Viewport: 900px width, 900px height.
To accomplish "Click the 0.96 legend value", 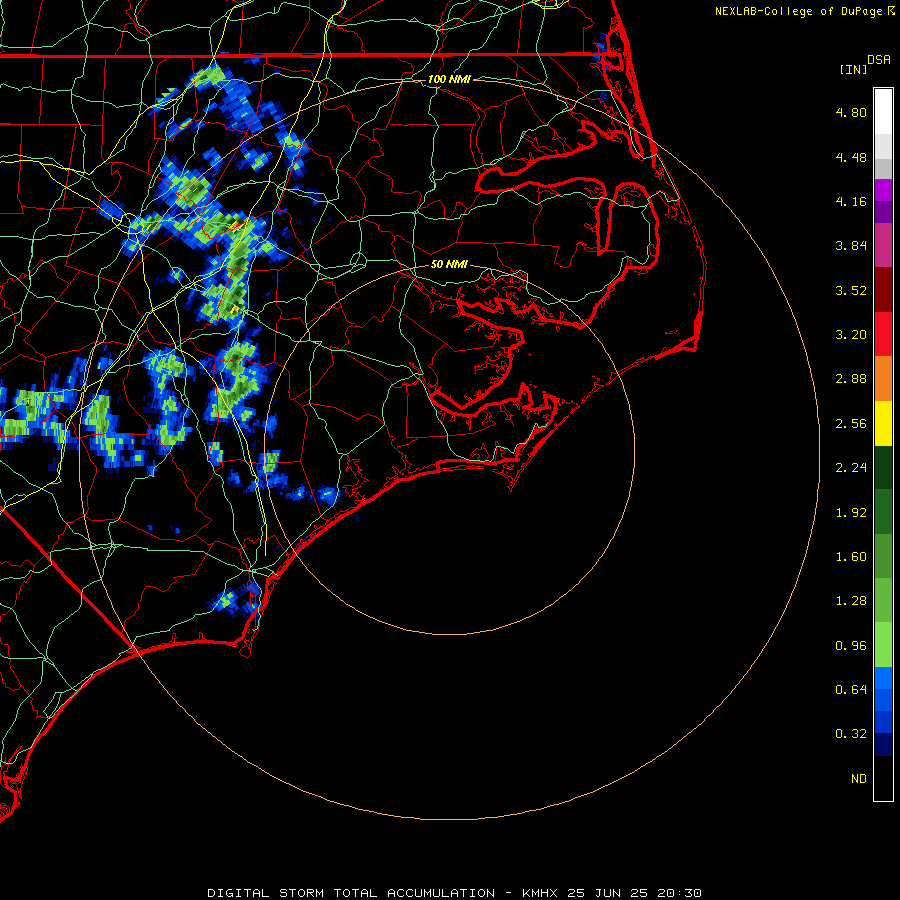I will [x=851, y=646].
